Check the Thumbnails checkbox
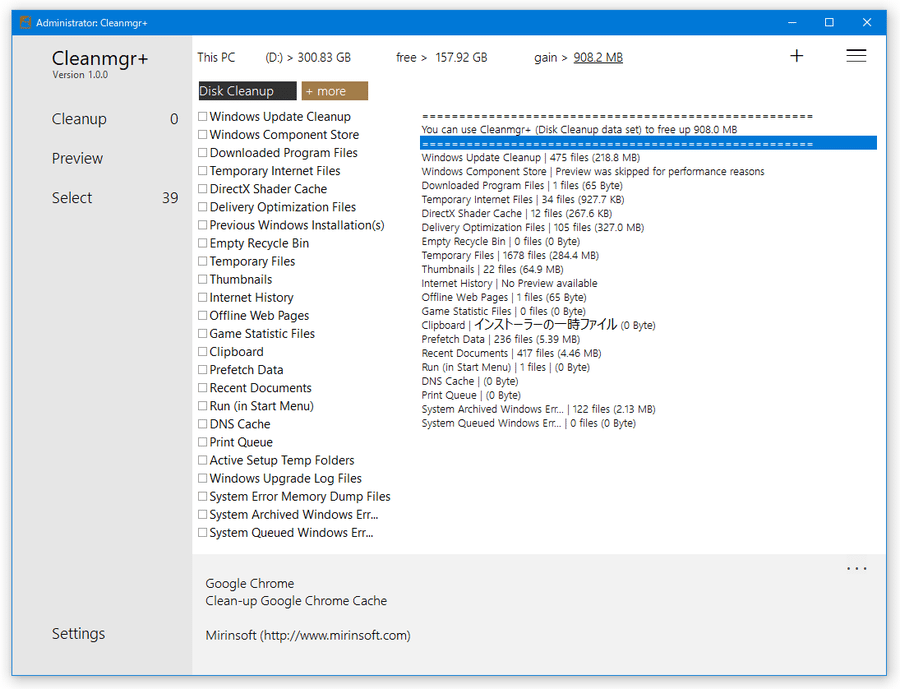900x689 pixels. coord(203,280)
